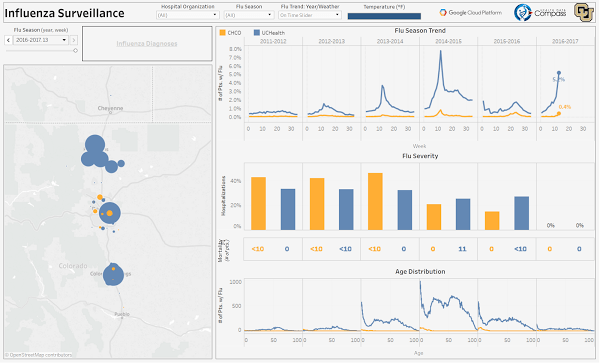The width and height of the screenshot is (600, 363).
Task: Click the Temperature color bar
Action: 384,16
